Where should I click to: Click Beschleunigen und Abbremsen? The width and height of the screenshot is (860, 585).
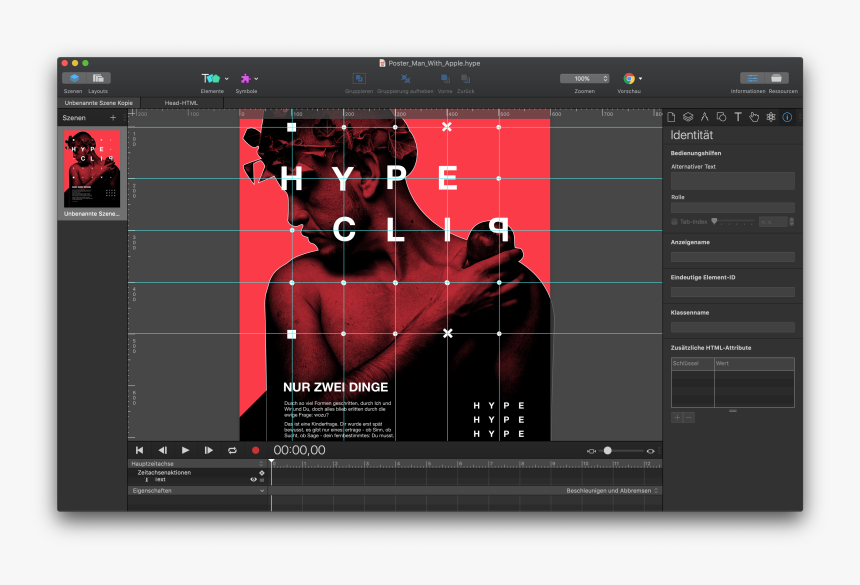(613, 491)
